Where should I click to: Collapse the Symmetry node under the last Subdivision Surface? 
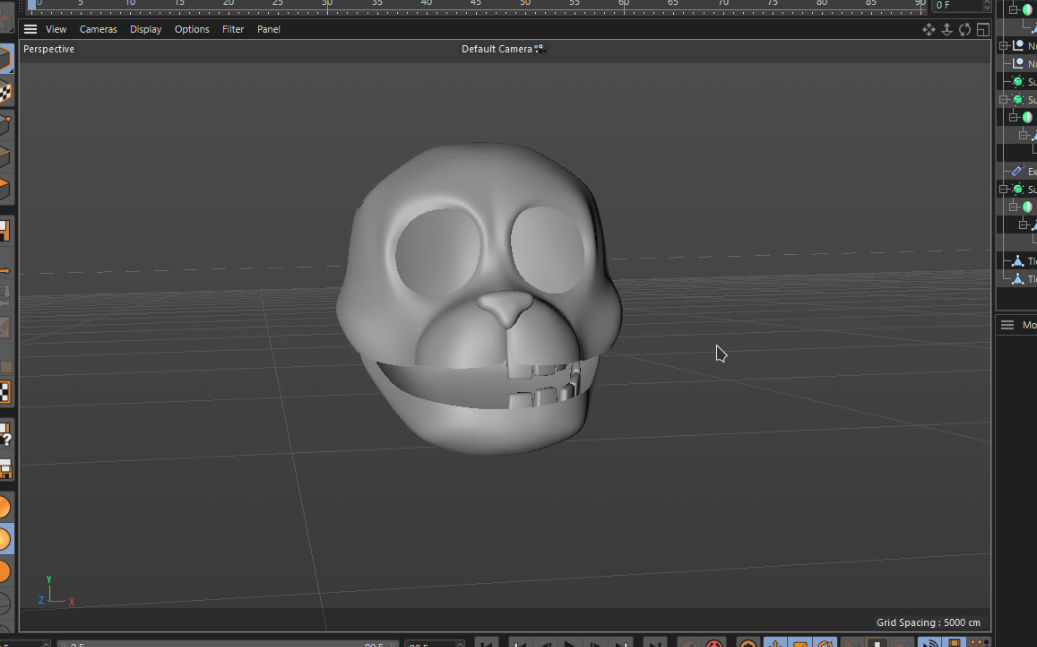pos(1013,207)
